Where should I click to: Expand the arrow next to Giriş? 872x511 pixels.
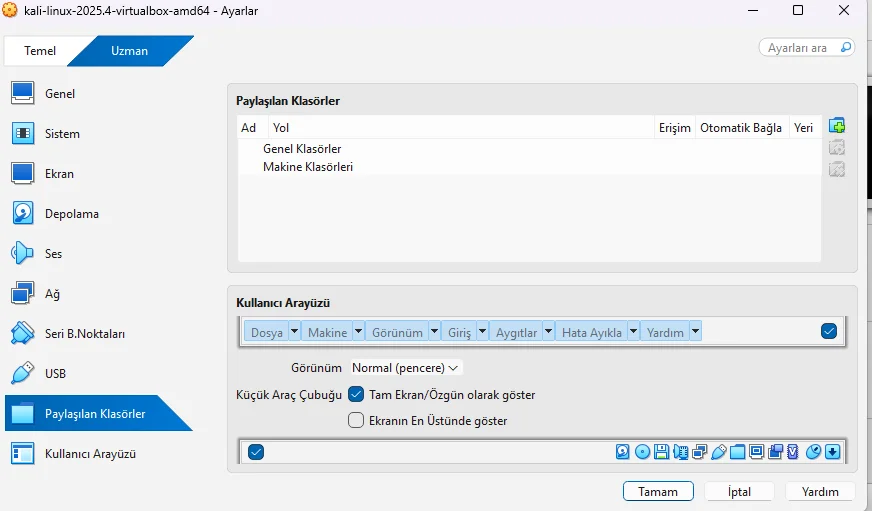(x=482, y=332)
